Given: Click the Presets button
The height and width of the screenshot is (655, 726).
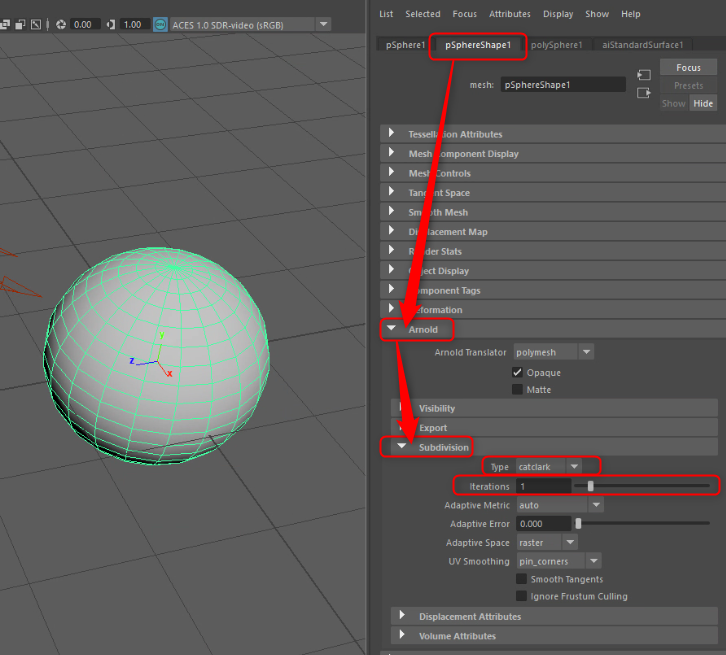Looking at the screenshot, I should click(688, 86).
